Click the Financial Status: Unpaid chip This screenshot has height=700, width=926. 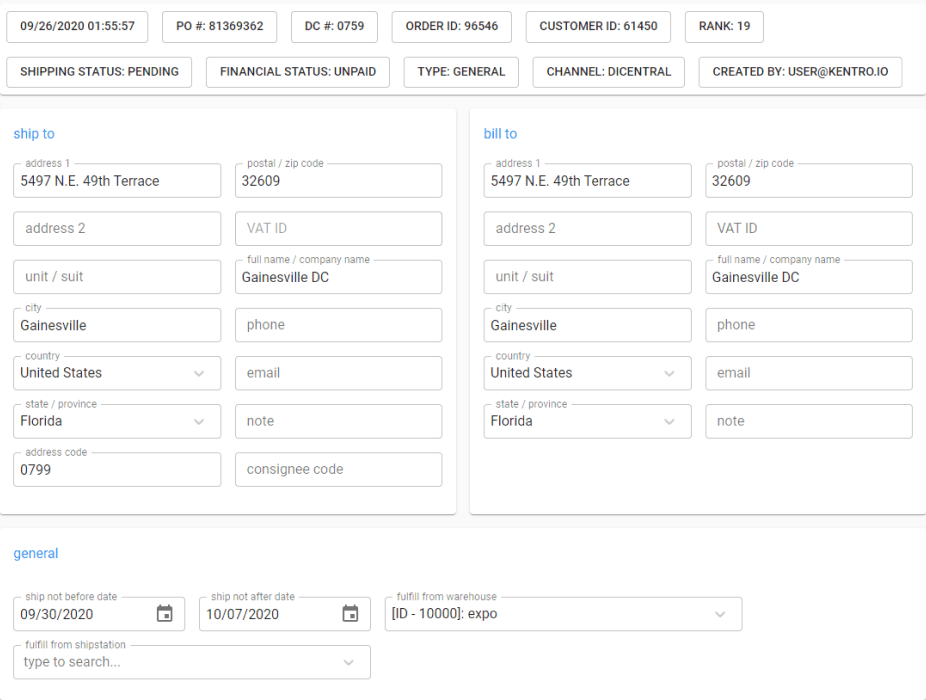(298, 72)
